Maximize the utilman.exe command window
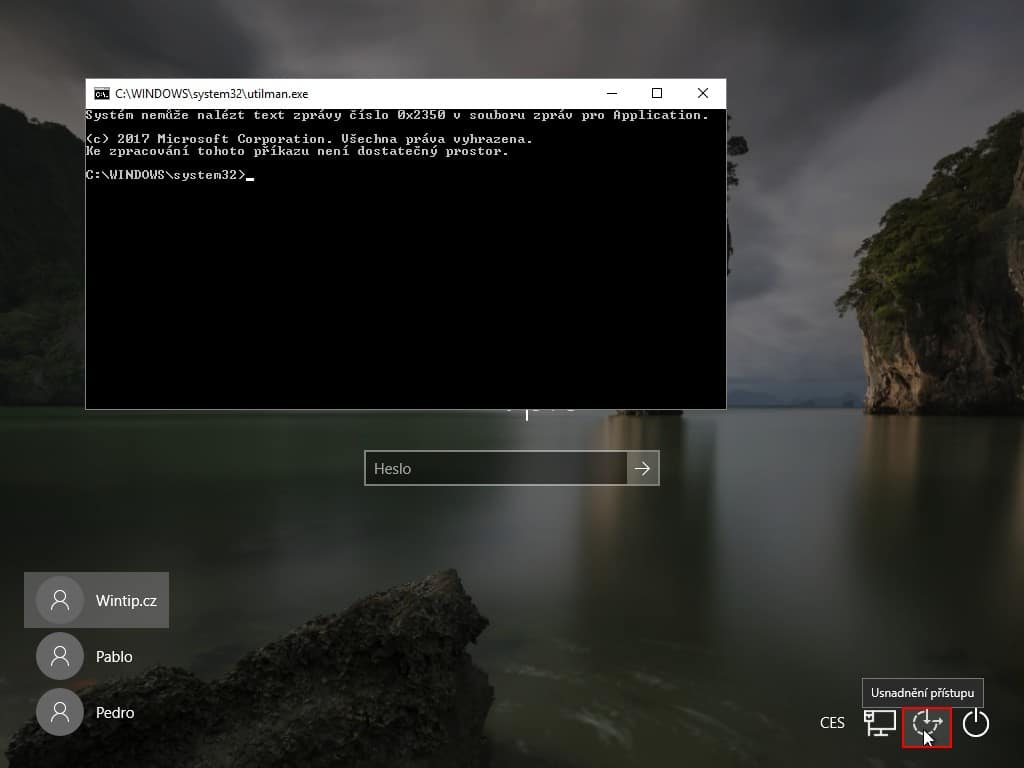The height and width of the screenshot is (768, 1024). [657, 94]
